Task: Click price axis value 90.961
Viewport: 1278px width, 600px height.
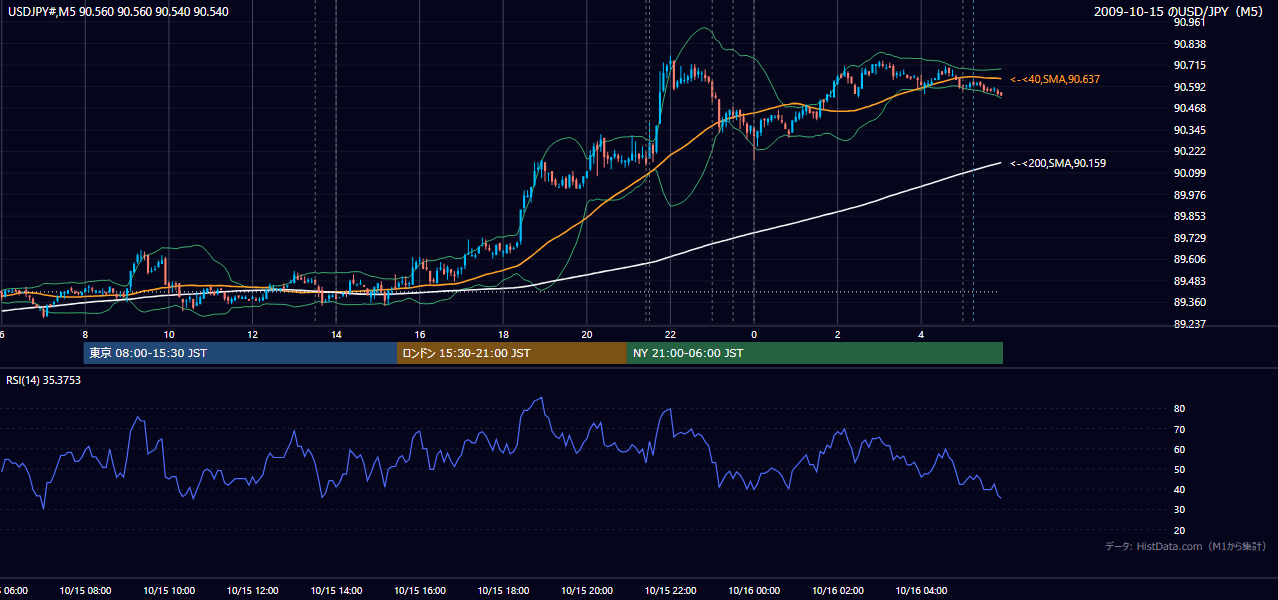Action: coord(1192,23)
